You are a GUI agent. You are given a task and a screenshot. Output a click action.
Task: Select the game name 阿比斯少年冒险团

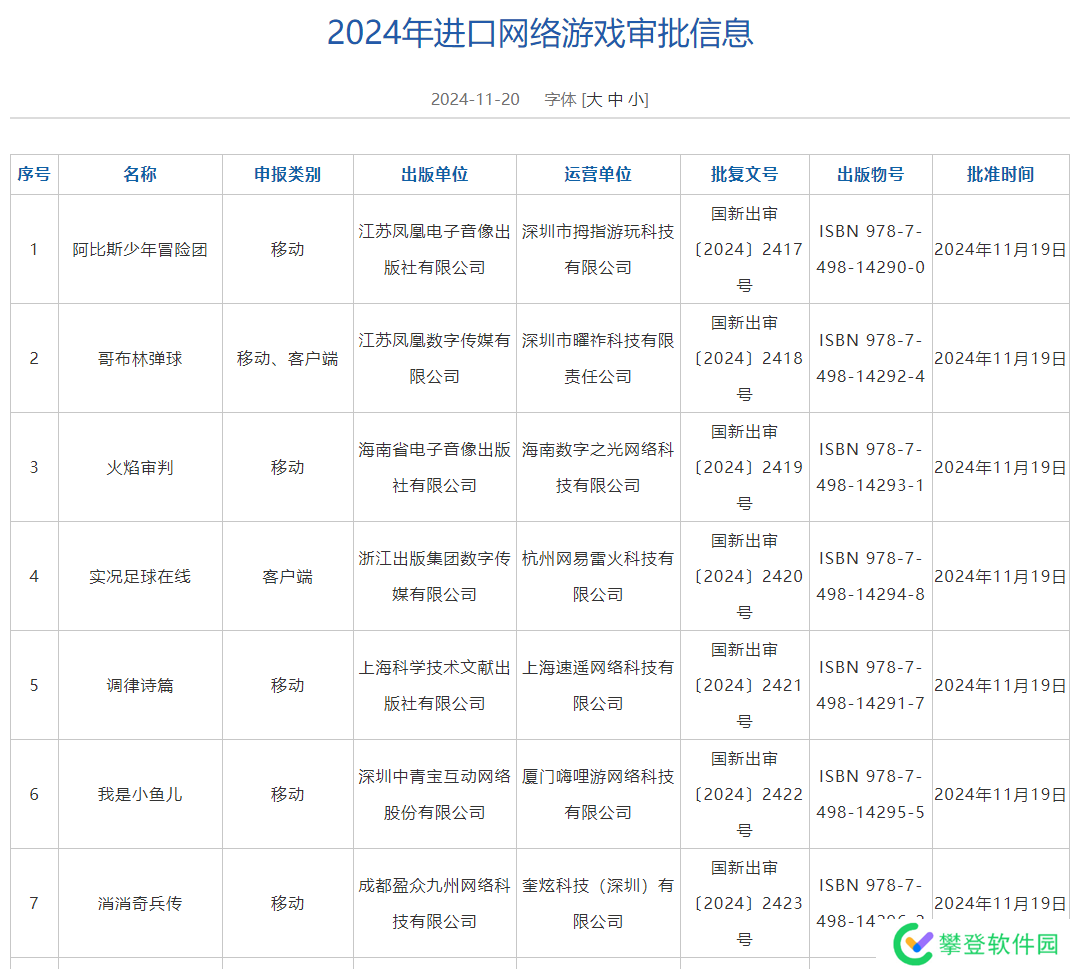coord(140,249)
